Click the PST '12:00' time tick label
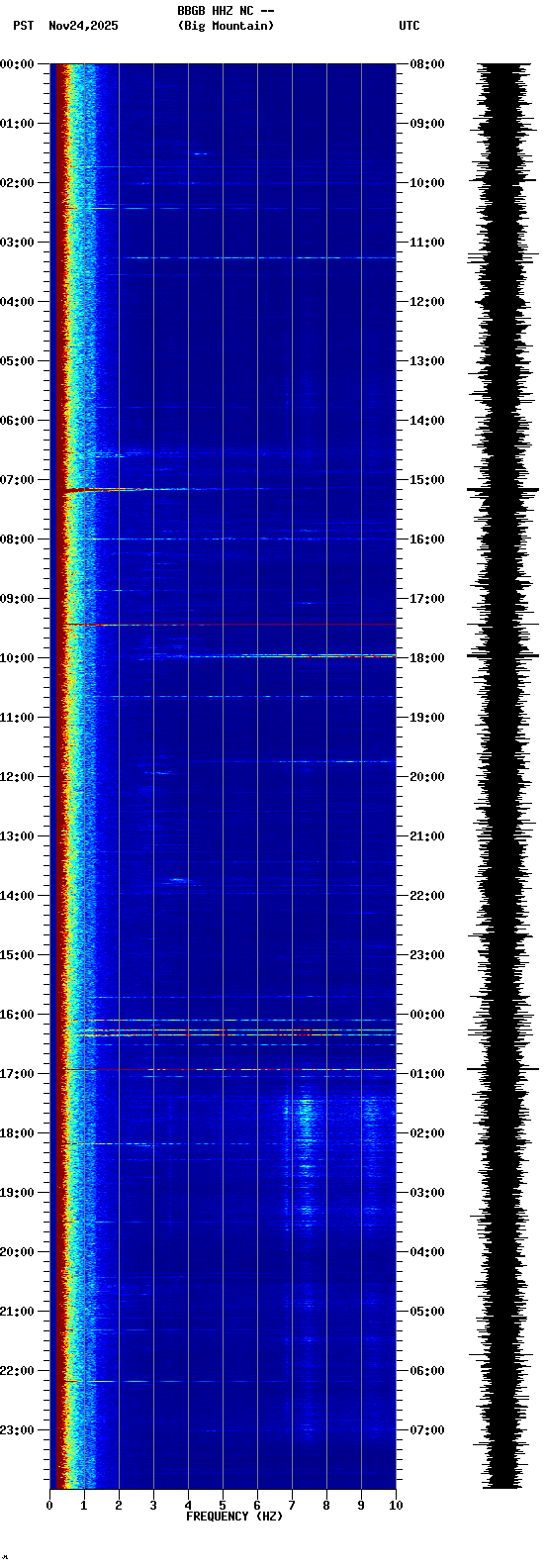546x1568 pixels. (17, 777)
